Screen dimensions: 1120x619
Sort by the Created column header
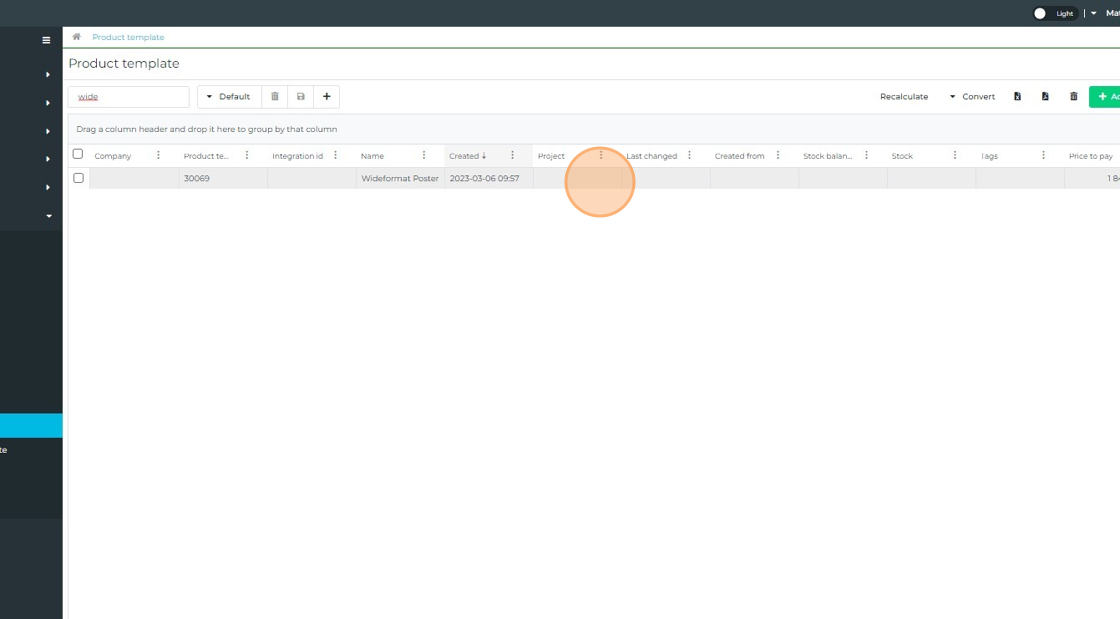pos(467,156)
